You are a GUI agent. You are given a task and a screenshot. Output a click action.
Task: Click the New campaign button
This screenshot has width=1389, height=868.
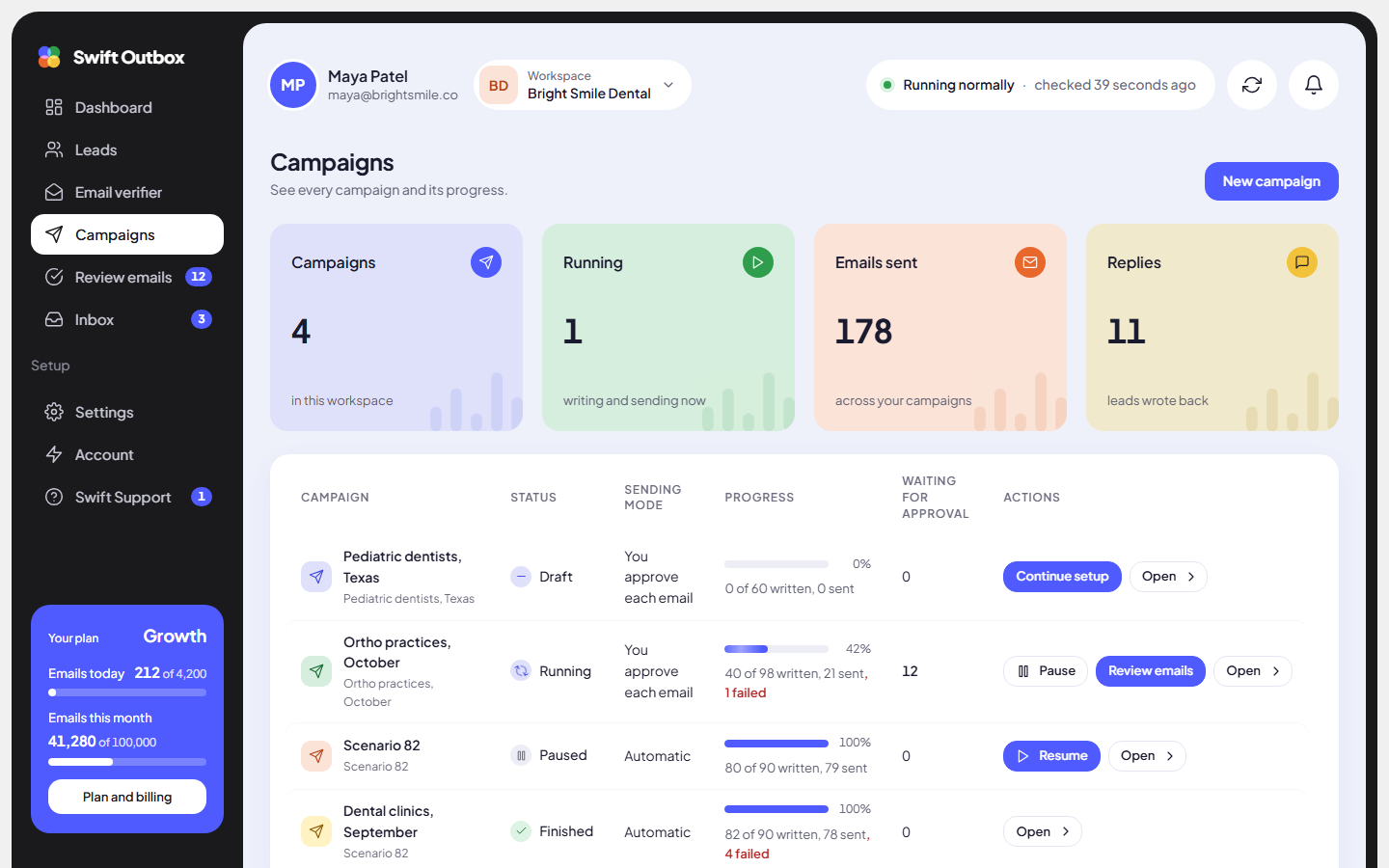tap(1271, 181)
